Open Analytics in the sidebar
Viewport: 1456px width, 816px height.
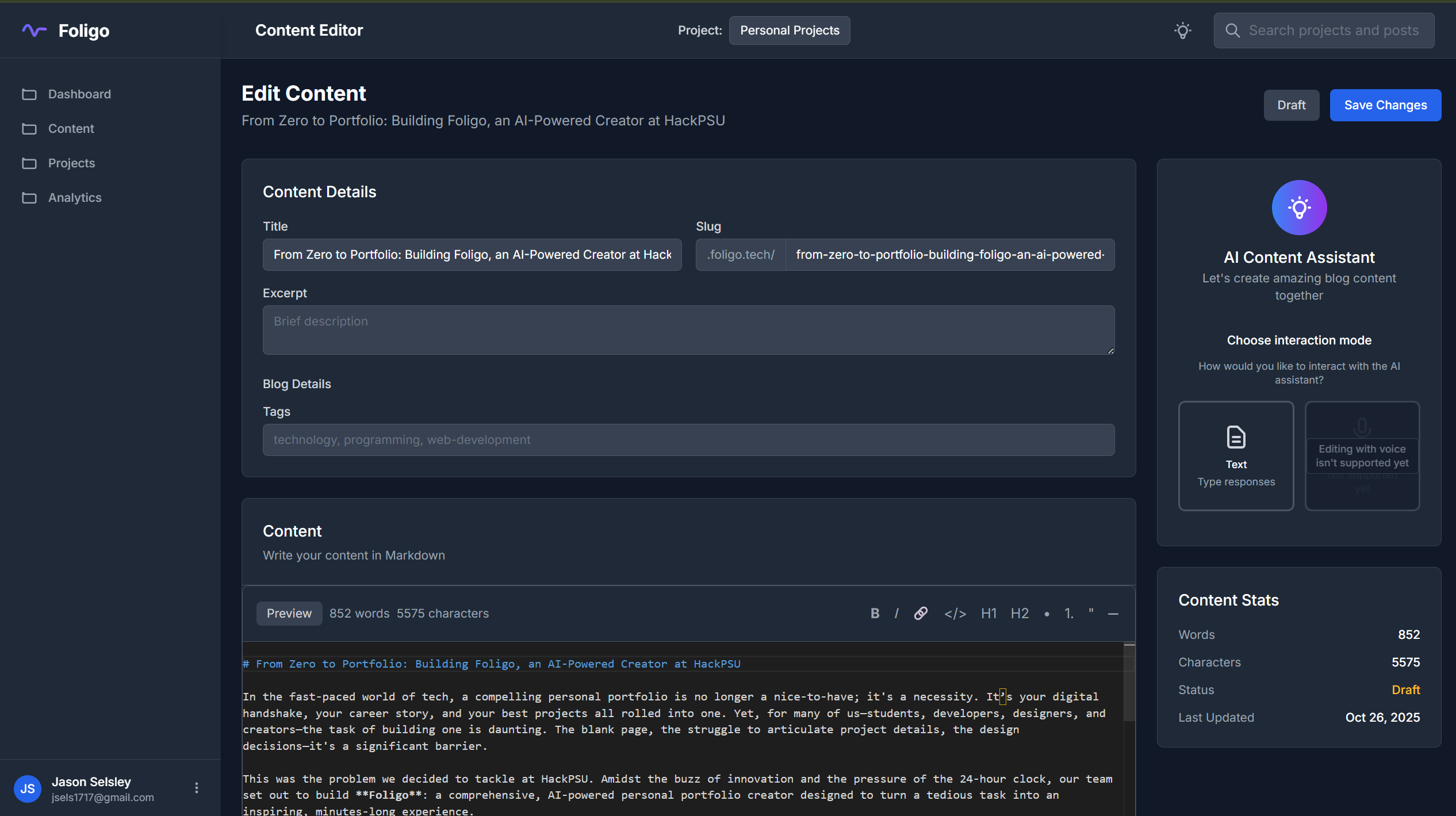[75, 198]
